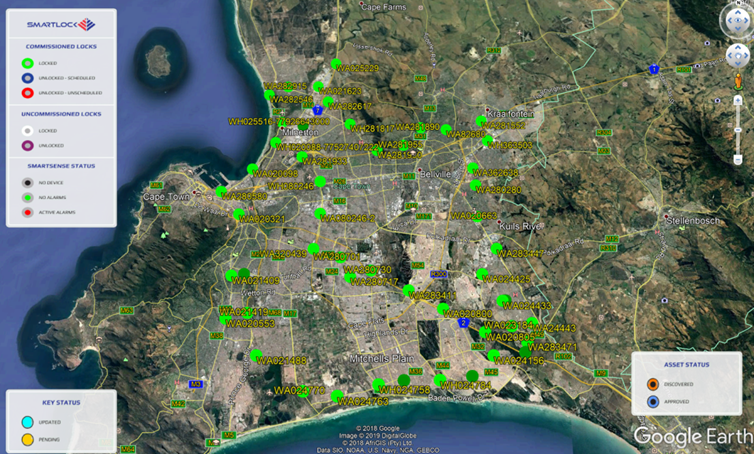Click the SmartLock logo

tap(61, 24)
